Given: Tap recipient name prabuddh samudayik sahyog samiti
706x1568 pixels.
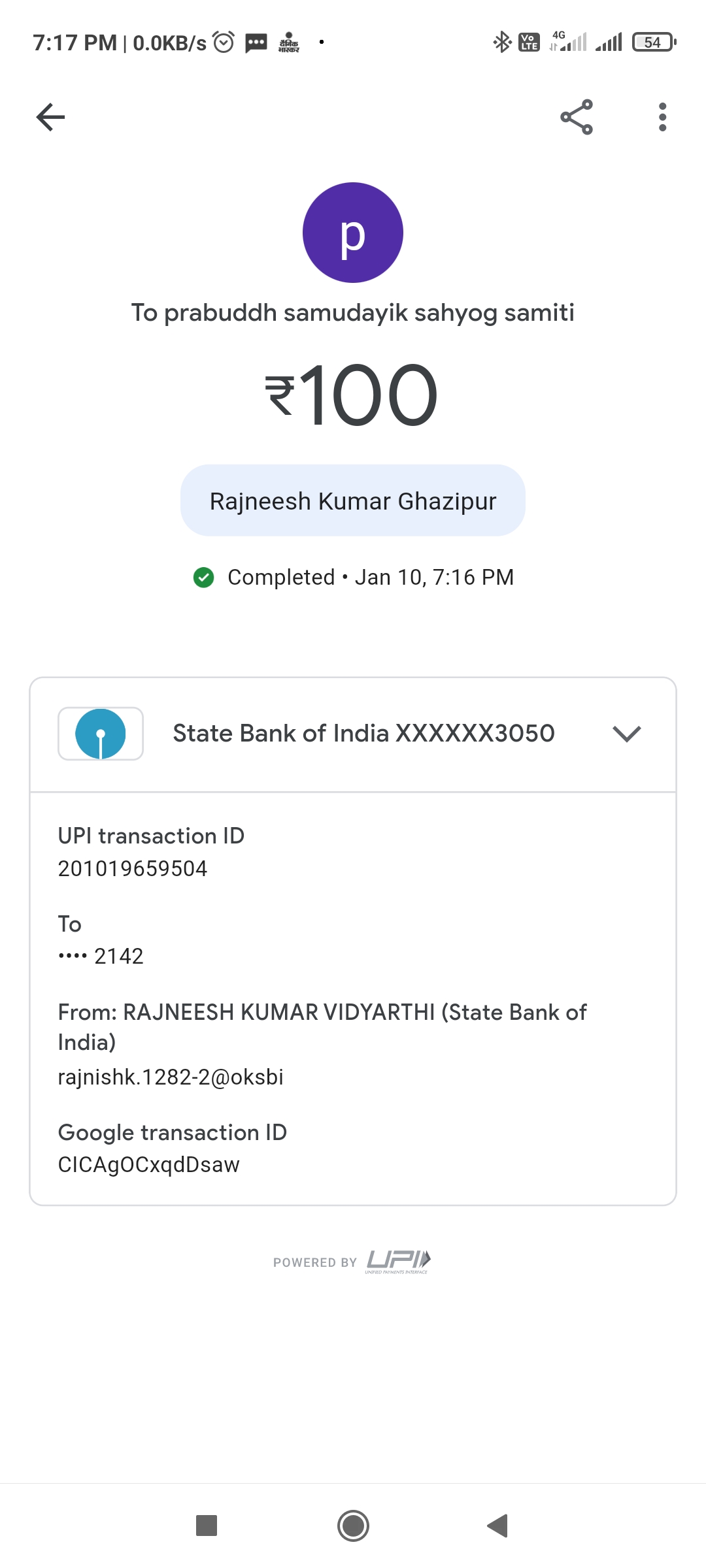Looking at the screenshot, I should tap(353, 313).
